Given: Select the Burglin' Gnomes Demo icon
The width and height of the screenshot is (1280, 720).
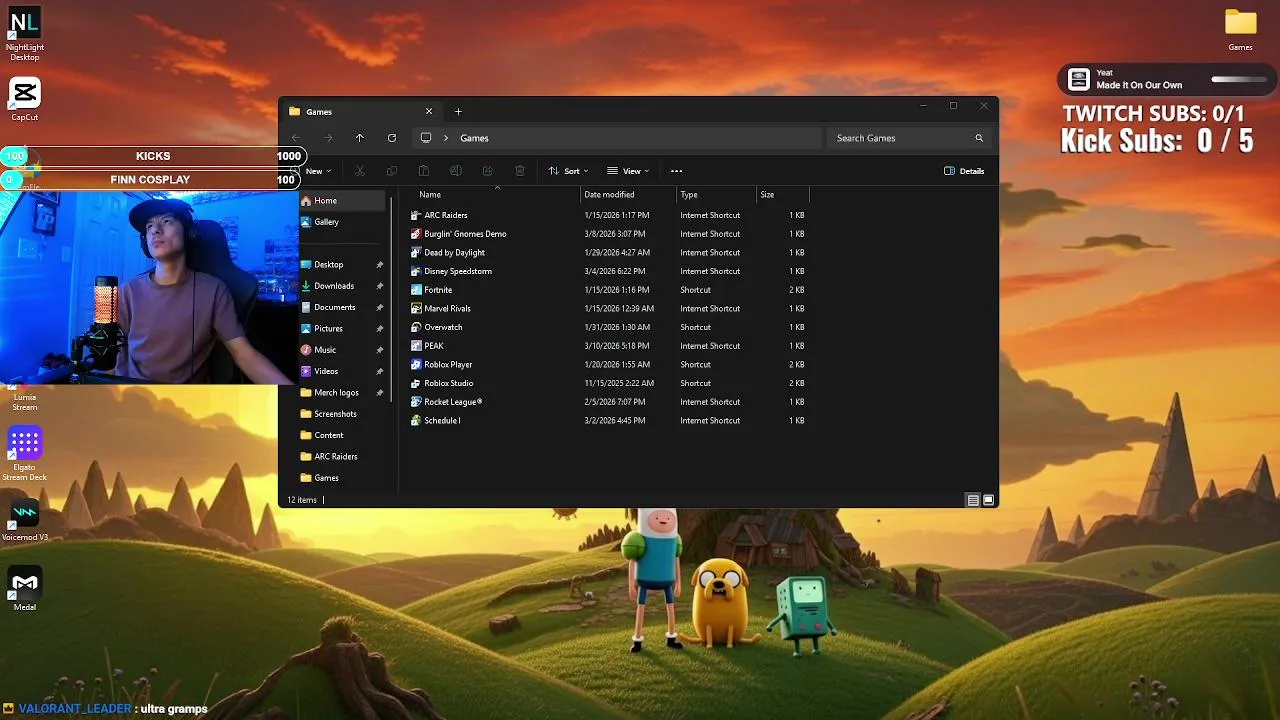Looking at the screenshot, I should [x=416, y=234].
